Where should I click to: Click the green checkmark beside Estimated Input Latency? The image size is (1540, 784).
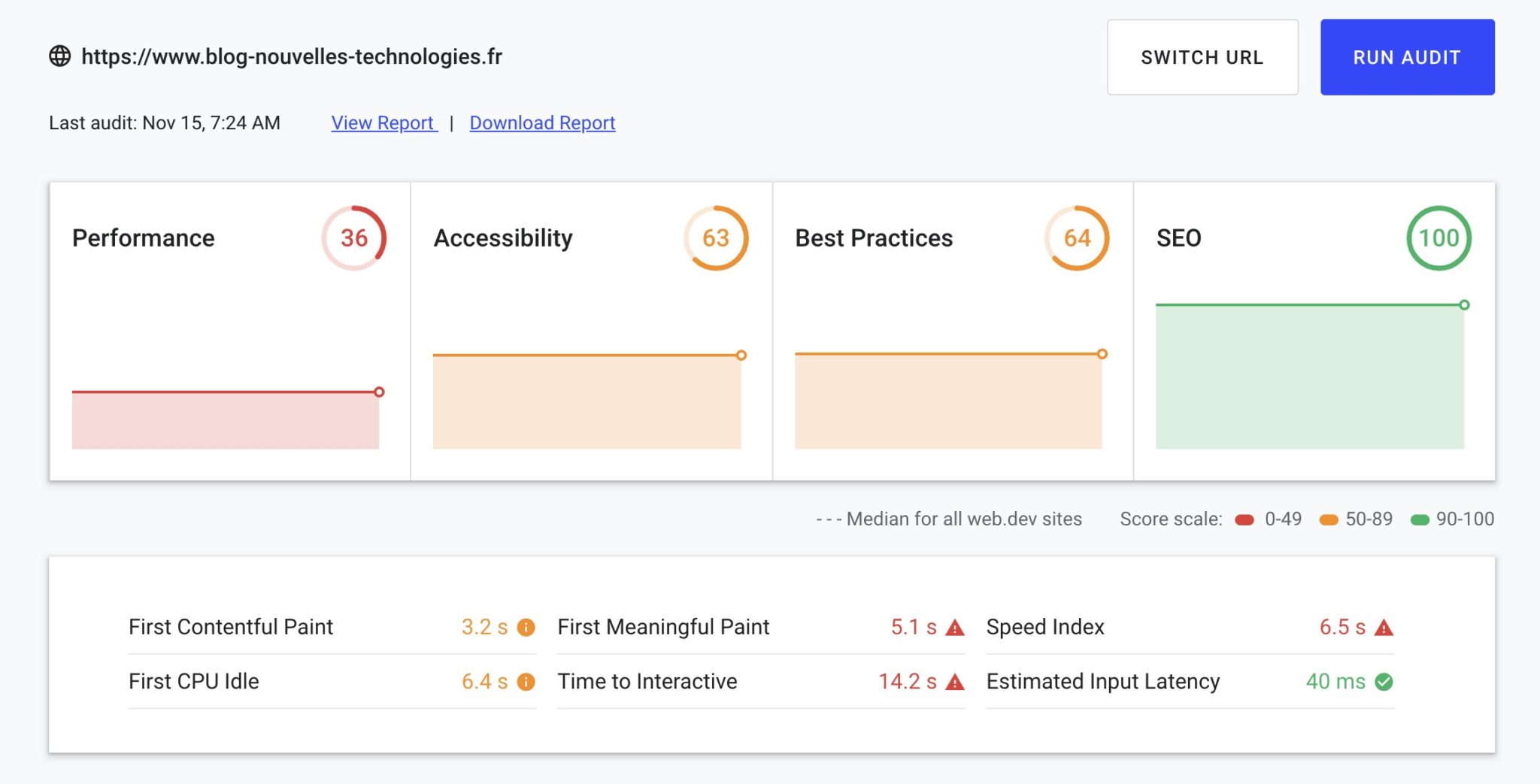[1384, 682]
